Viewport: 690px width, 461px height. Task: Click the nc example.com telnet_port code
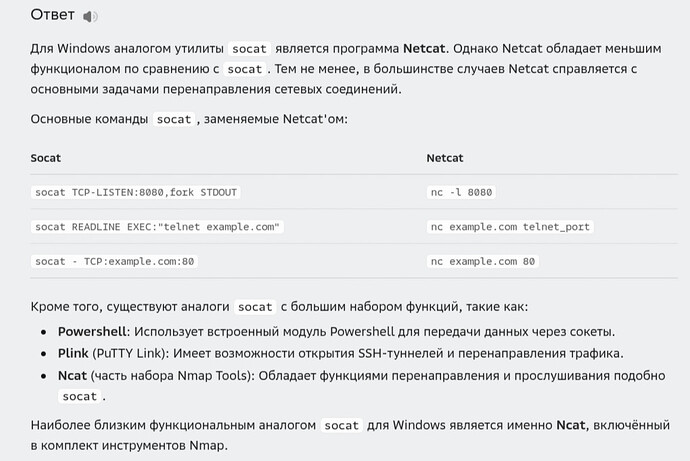(x=510, y=227)
